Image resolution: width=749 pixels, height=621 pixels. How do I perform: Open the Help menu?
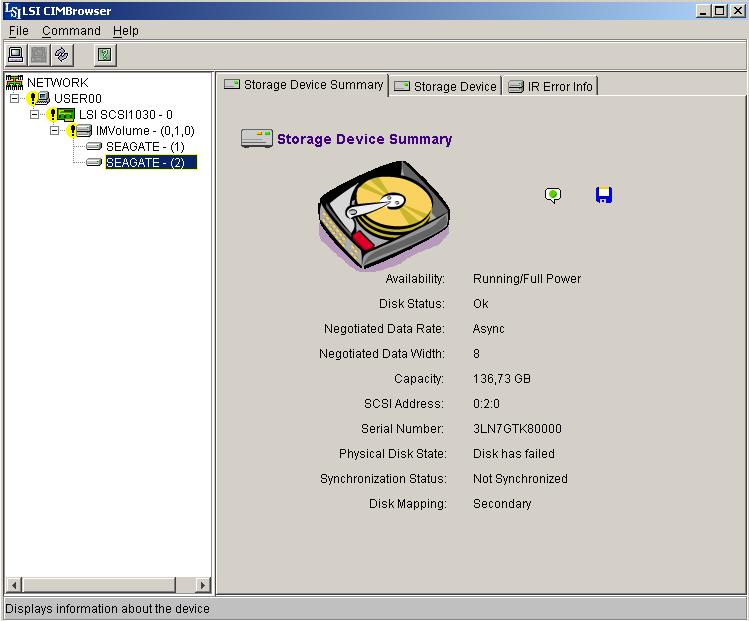126,31
